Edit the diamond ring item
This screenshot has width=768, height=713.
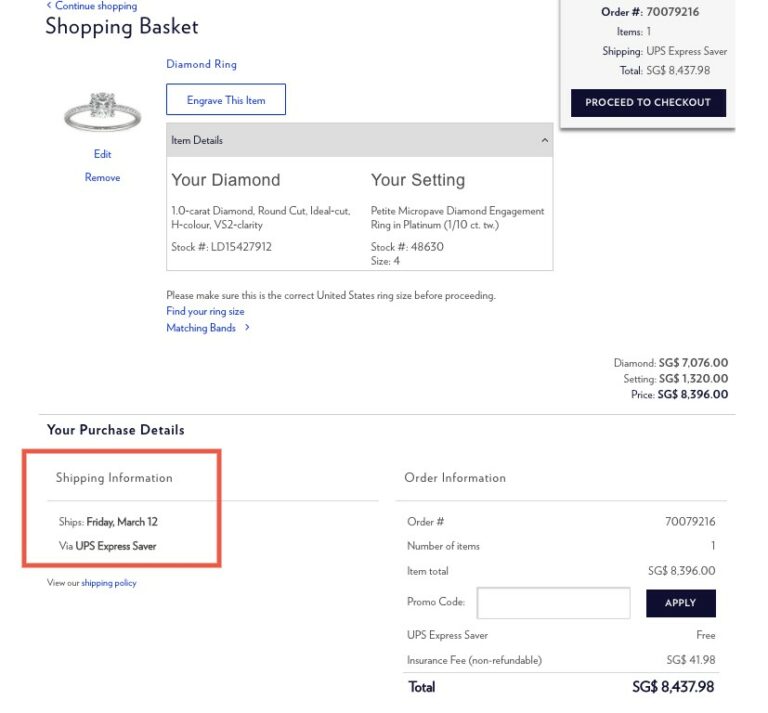tap(102, 154)
